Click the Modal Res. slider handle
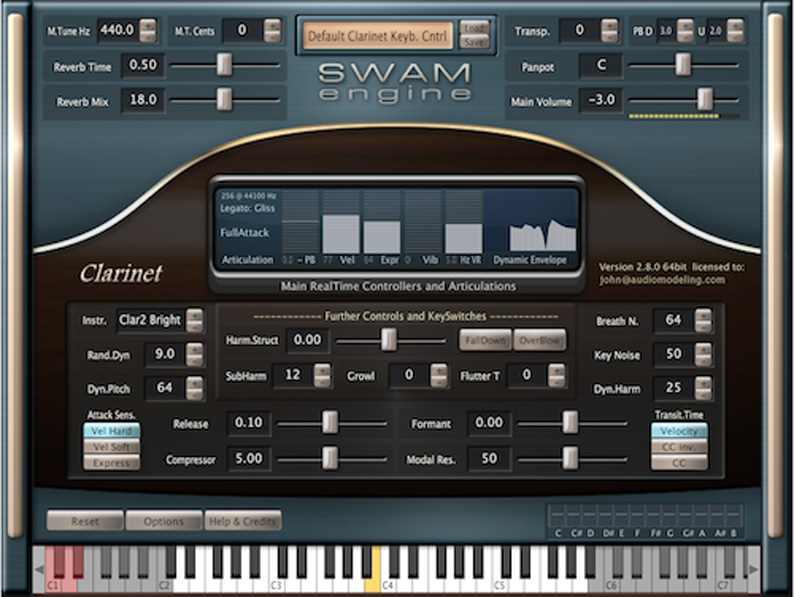 coord(570,458)
